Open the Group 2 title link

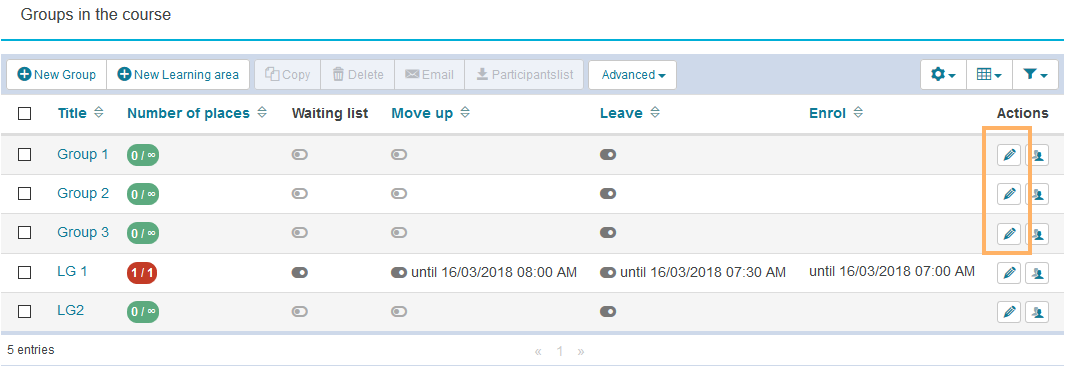coord(83,194)
